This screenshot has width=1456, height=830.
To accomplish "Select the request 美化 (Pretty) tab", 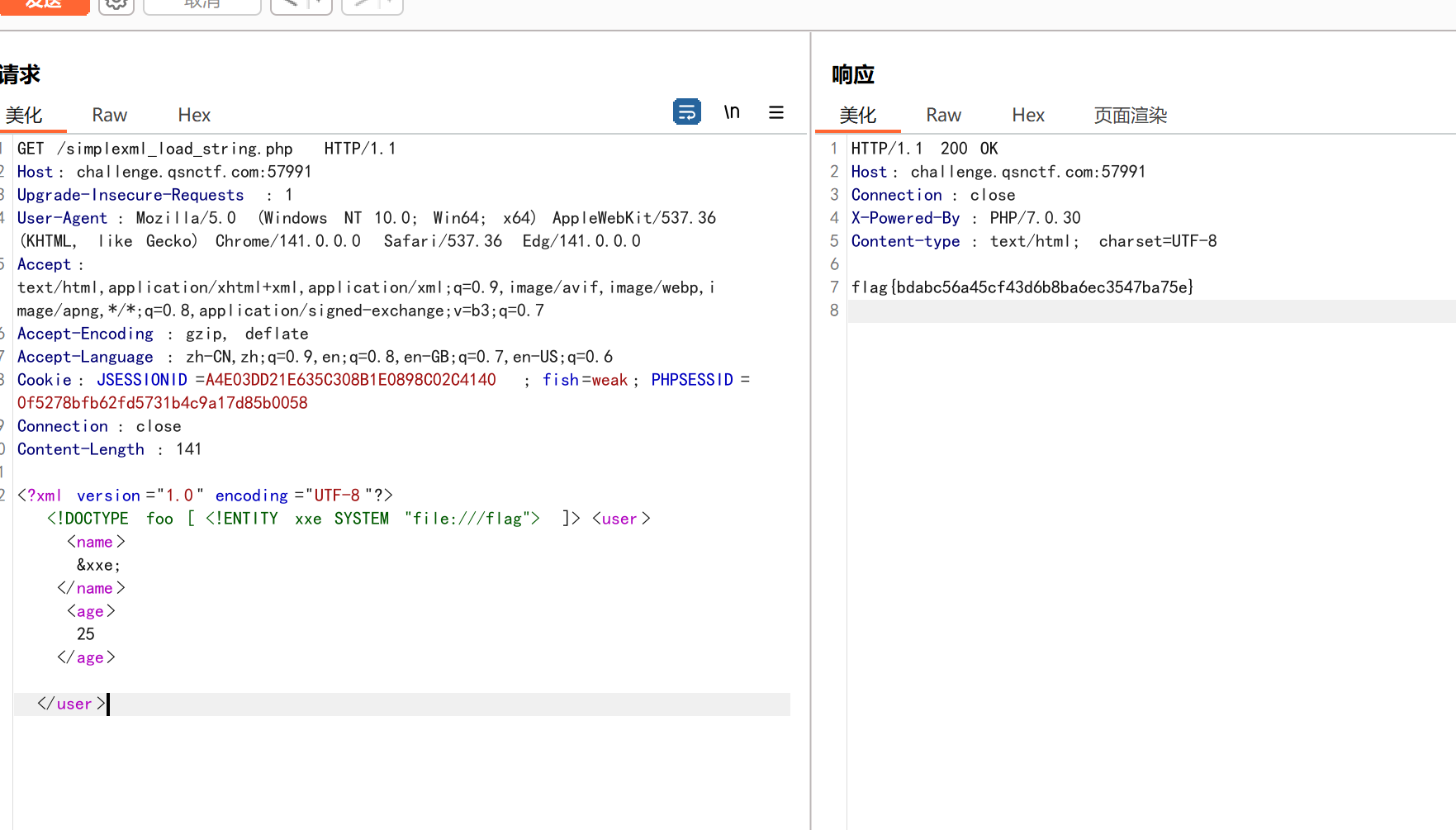I will point(24,115).
